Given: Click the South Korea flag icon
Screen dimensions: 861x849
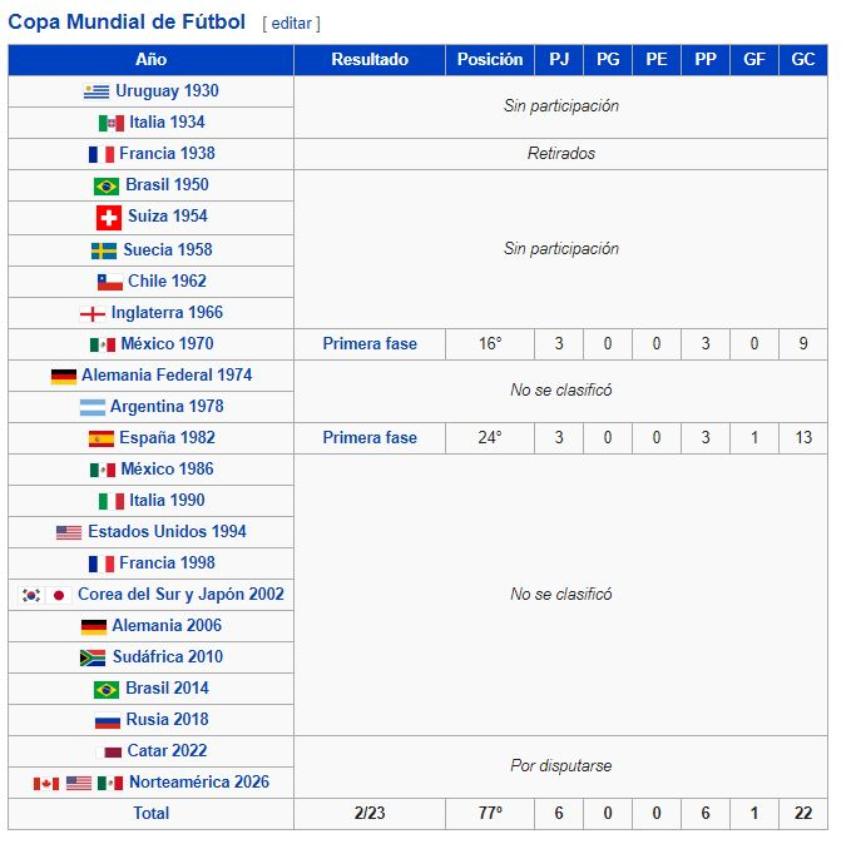Looking at the screenshot, I should click(x=32, y=595).
